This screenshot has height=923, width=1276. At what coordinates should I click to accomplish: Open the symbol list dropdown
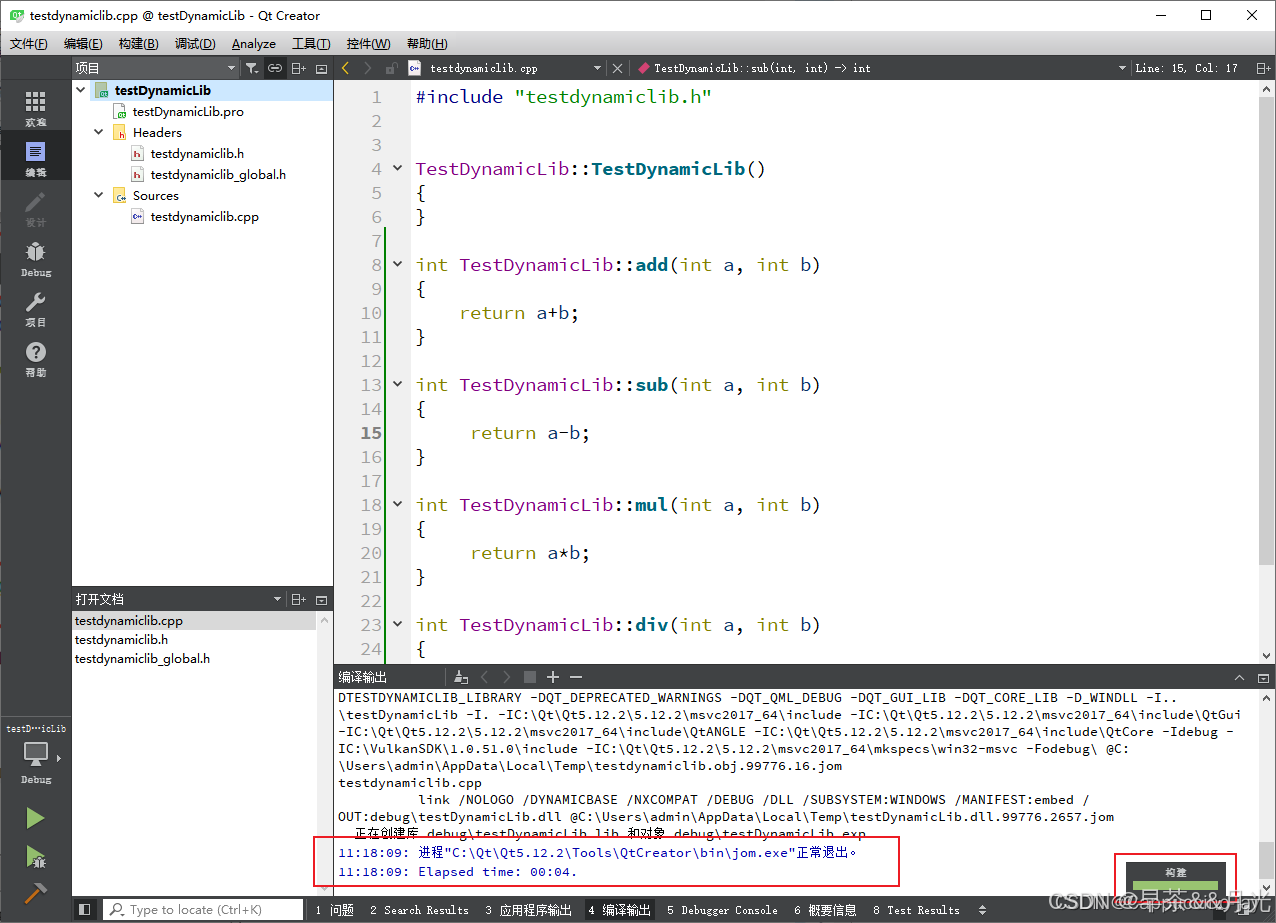pos(881,68)
